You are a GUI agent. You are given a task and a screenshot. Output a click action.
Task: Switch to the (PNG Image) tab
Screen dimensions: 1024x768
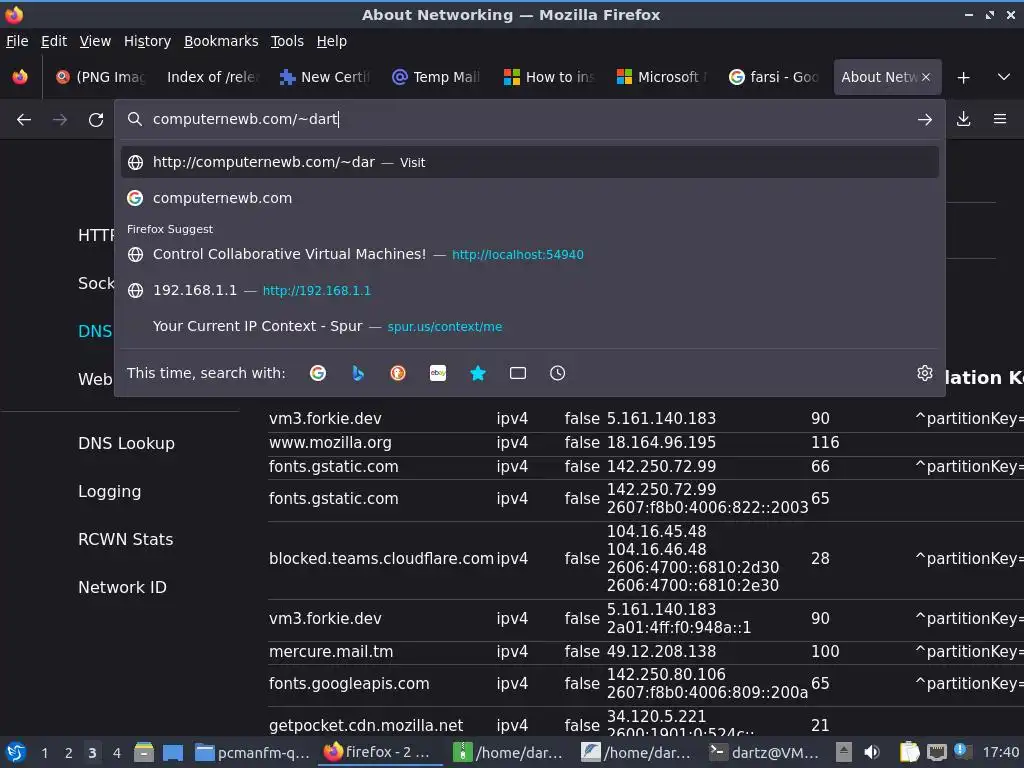point(100,77)
